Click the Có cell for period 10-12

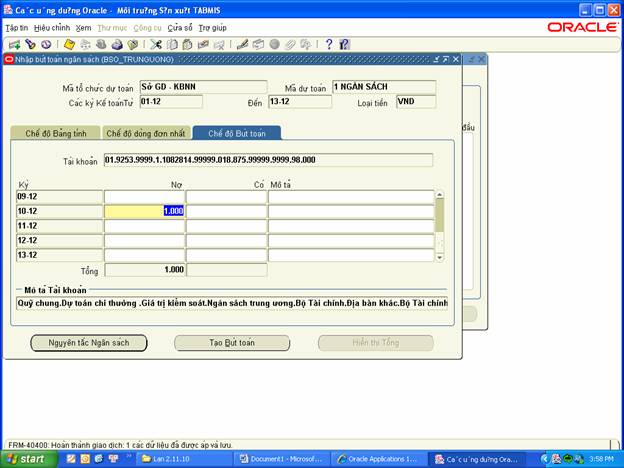[x=226, y=211]
